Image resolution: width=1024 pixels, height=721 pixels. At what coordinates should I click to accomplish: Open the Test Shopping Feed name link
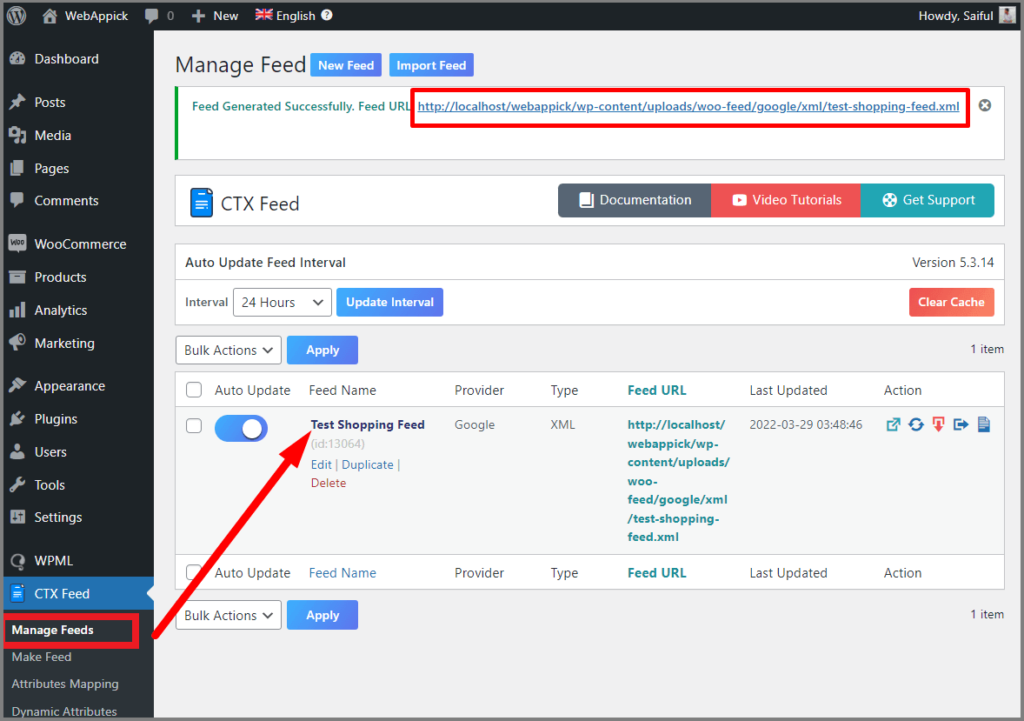(x=368, y=425)
